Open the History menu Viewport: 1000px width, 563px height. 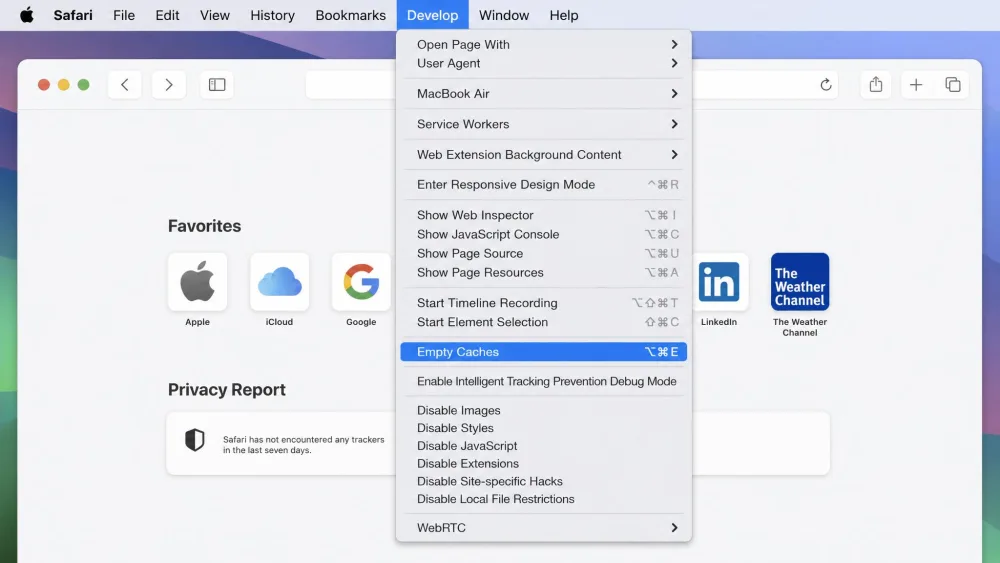(272, 15)
